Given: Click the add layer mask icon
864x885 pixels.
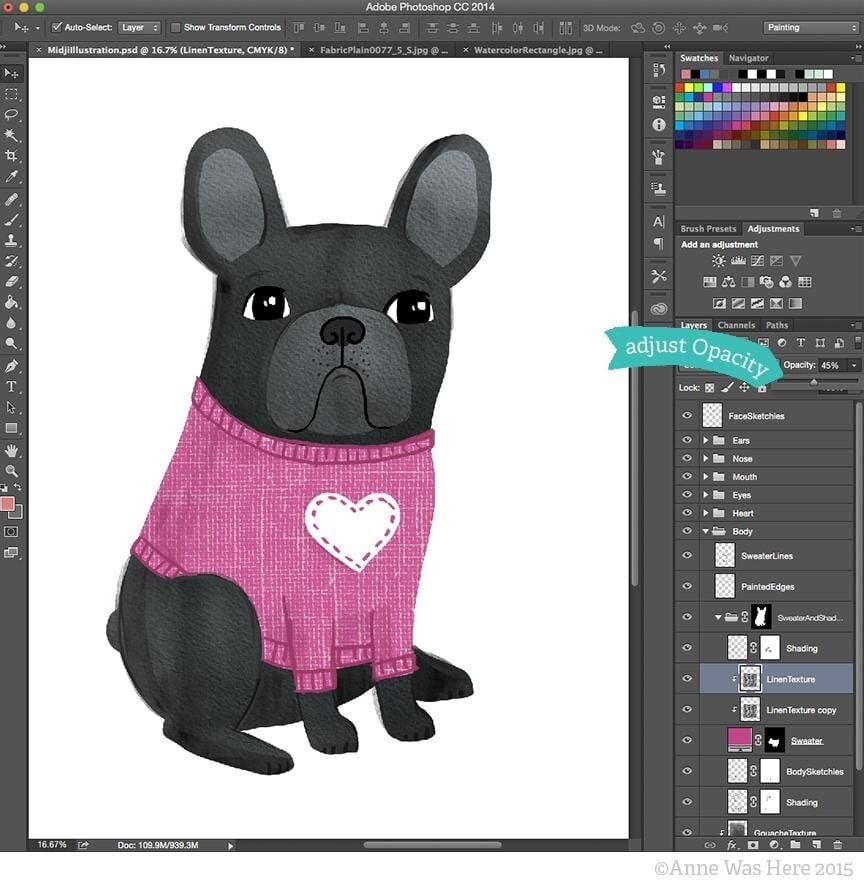Looking at the screenshot, I should tap(753, 845).
